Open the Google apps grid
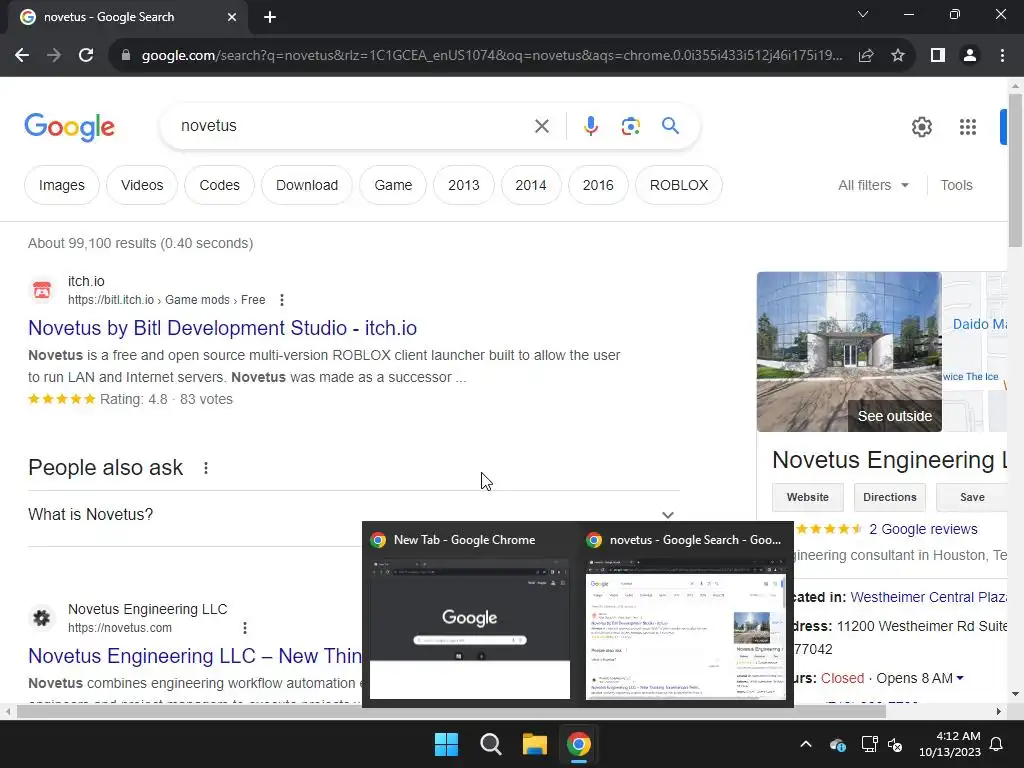The image size is (1024, 768). (x=968, y=127)
